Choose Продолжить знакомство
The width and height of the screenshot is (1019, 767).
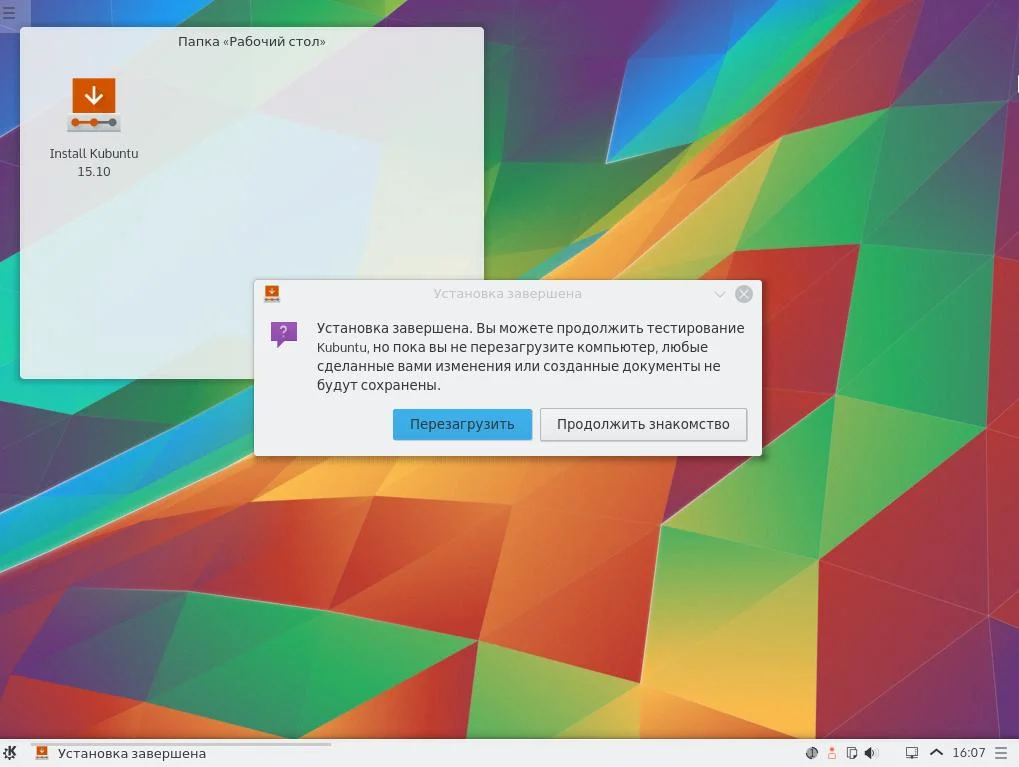[x=643, y=424]
